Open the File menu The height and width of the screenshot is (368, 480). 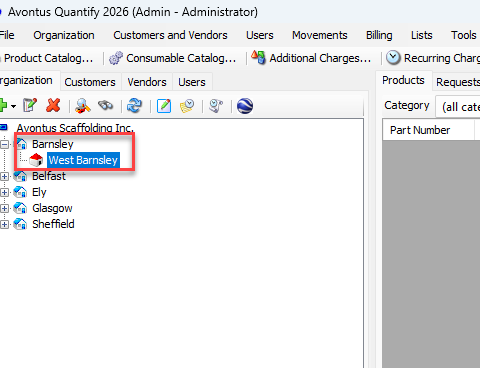click(7, 35)
